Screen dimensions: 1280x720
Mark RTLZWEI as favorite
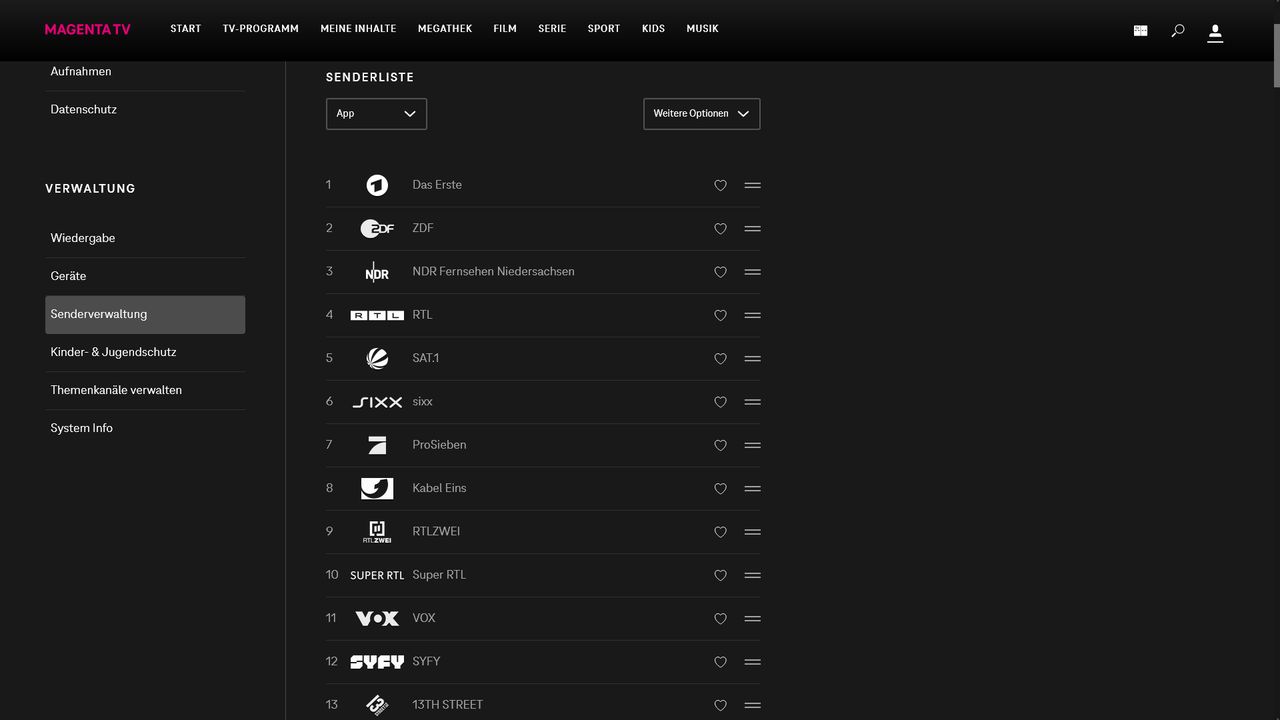[720, 532]
